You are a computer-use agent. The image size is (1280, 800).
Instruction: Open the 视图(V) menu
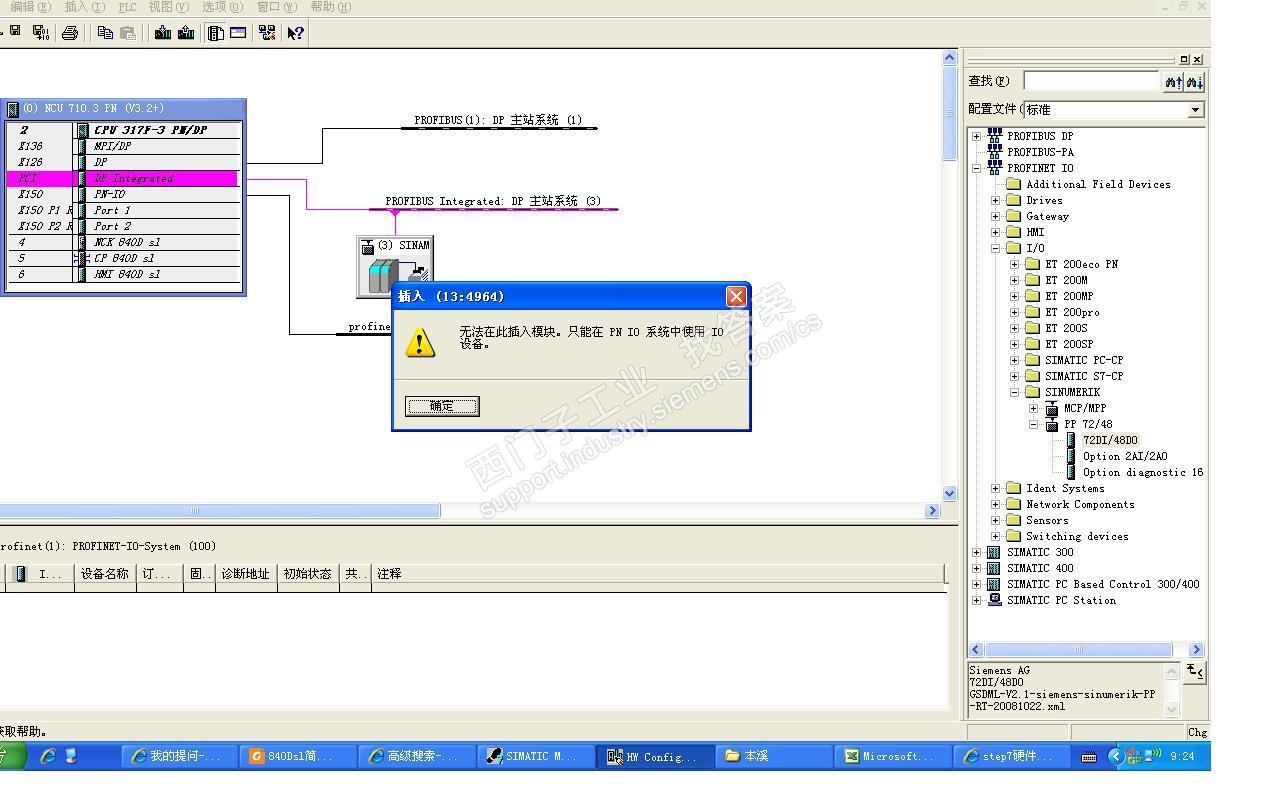[168, 7]
